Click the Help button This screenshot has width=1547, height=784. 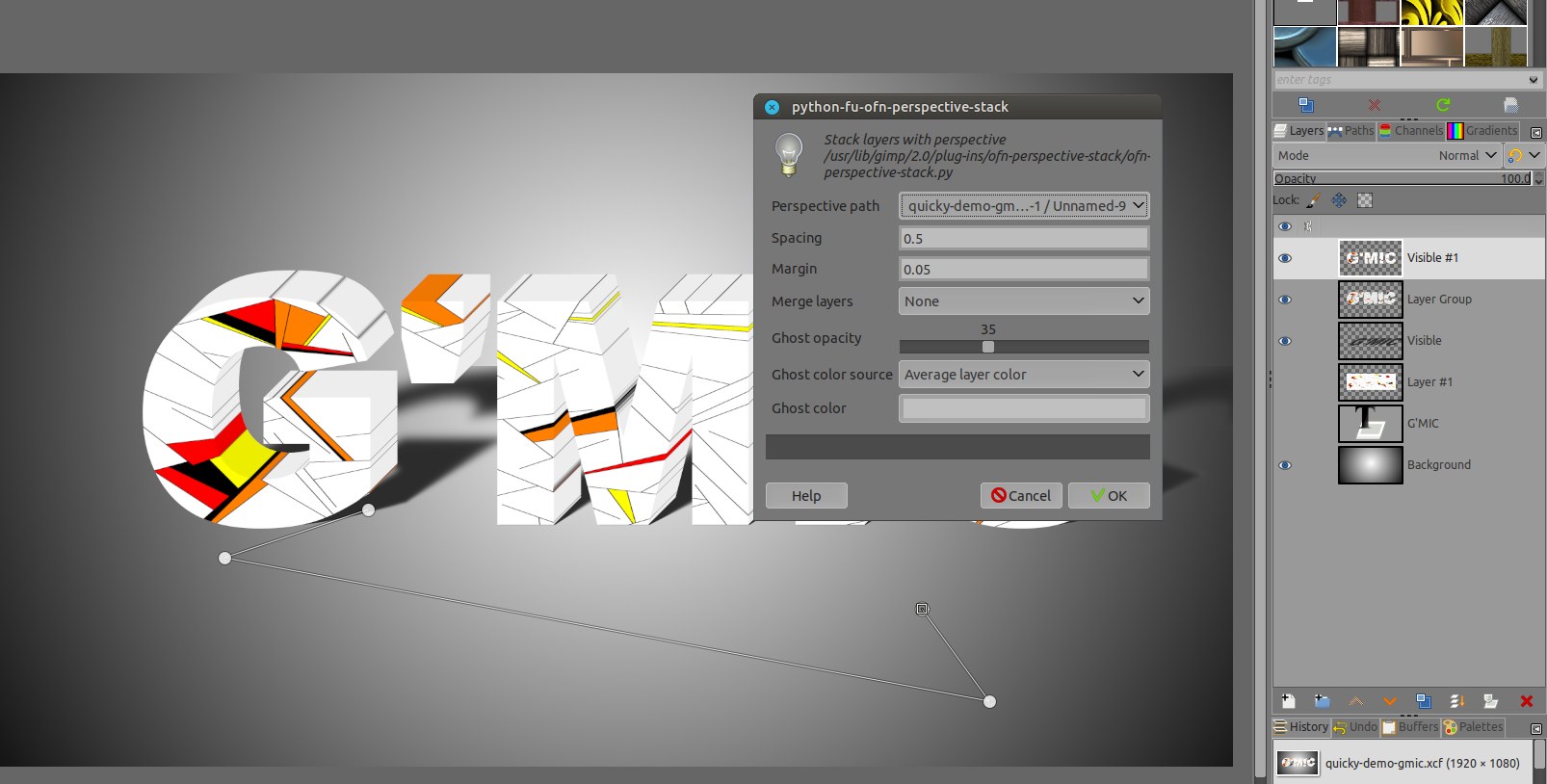[806, 496]
